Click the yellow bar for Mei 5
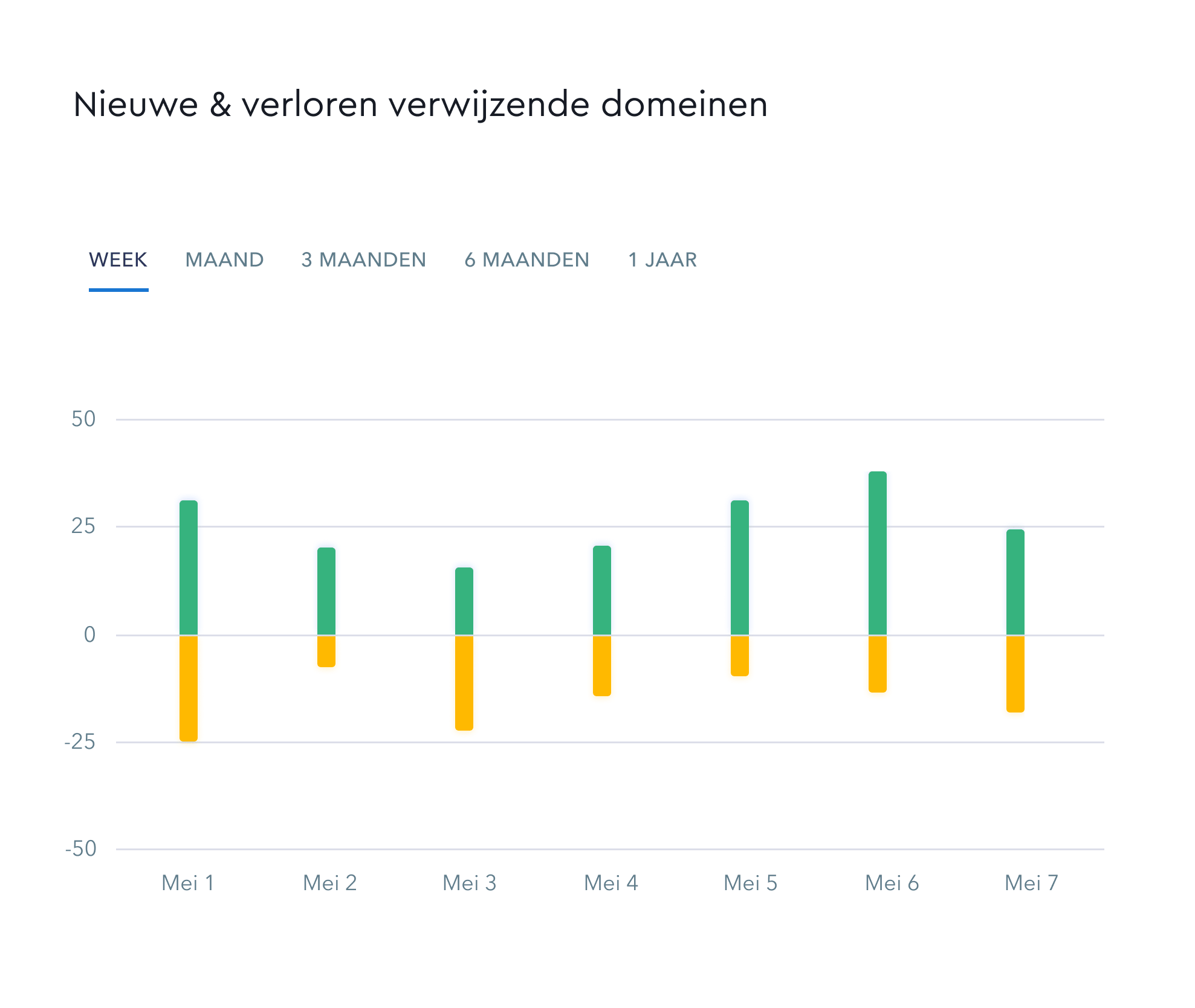Viewport: 1195px width, 1008px height. (740, 656)
